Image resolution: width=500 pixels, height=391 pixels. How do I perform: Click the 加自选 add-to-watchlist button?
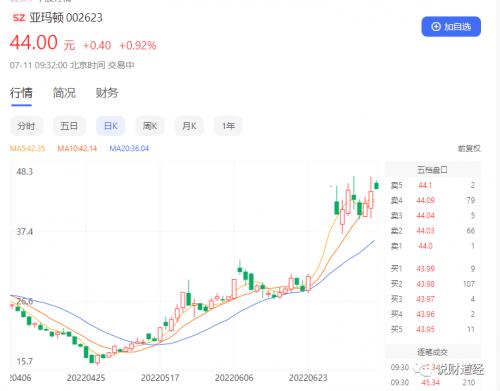tap(451, 26)
